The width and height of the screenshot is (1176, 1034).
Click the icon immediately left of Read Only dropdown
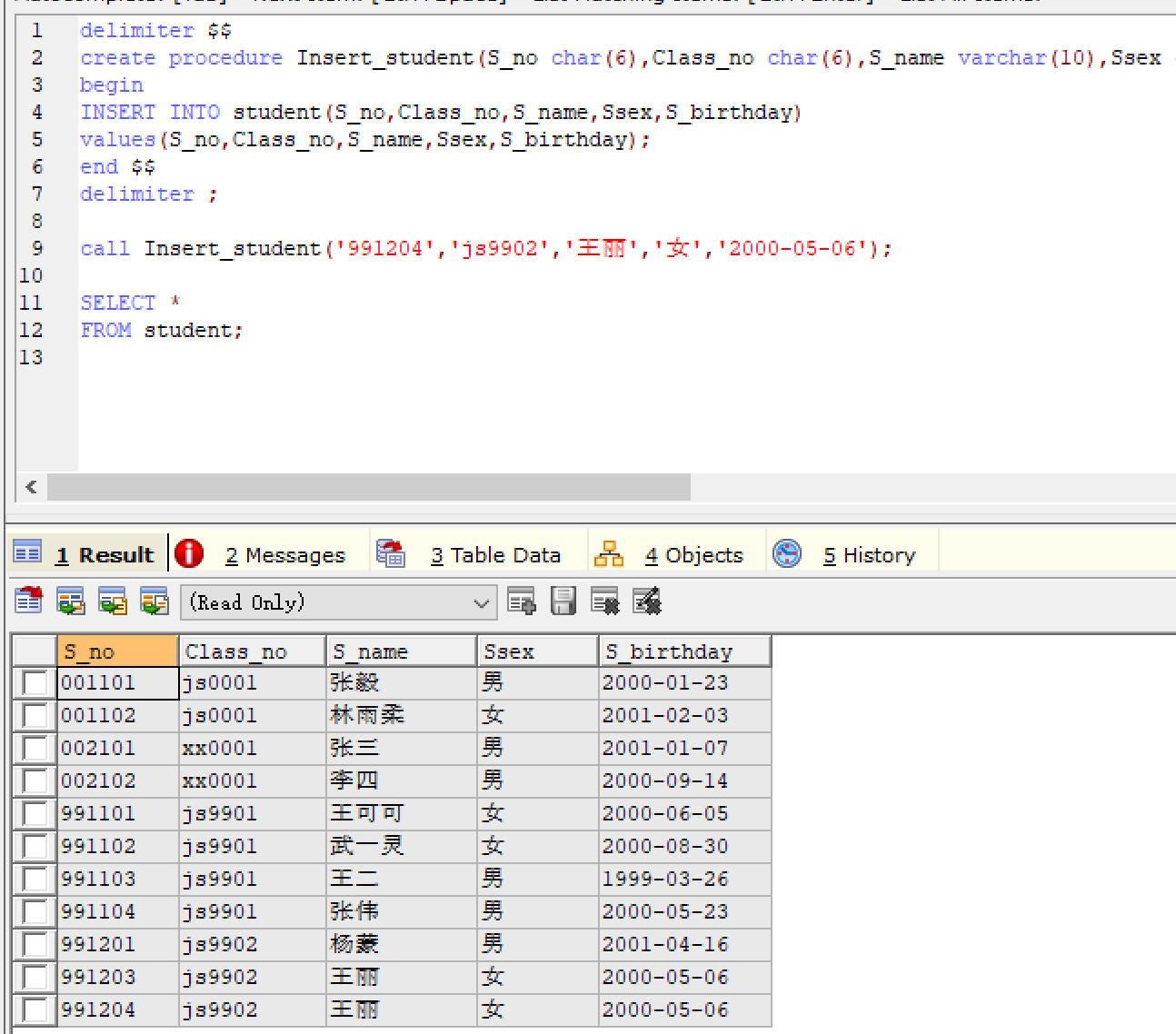click(x=154, y=601)
